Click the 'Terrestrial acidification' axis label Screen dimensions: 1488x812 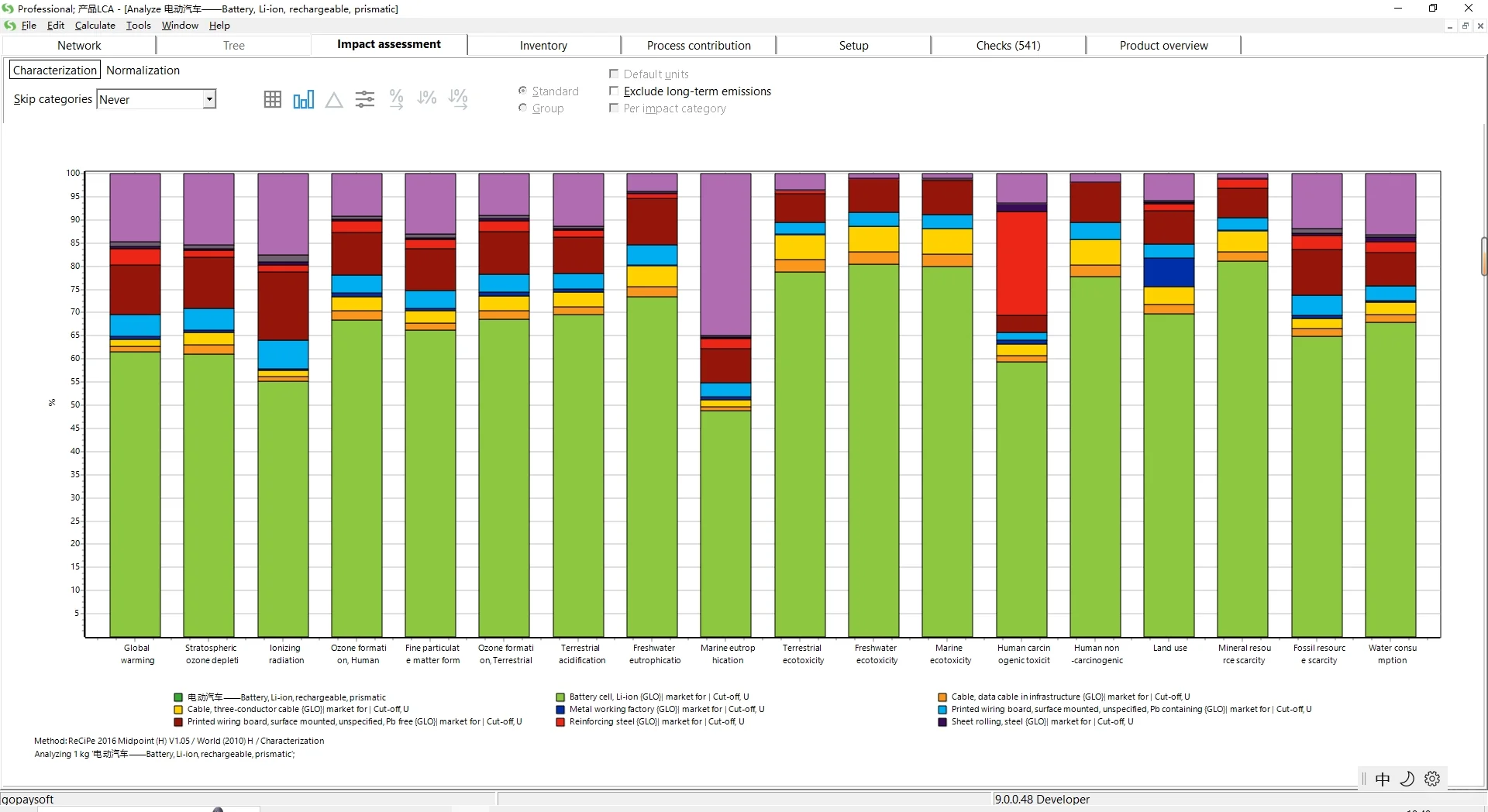581,655
